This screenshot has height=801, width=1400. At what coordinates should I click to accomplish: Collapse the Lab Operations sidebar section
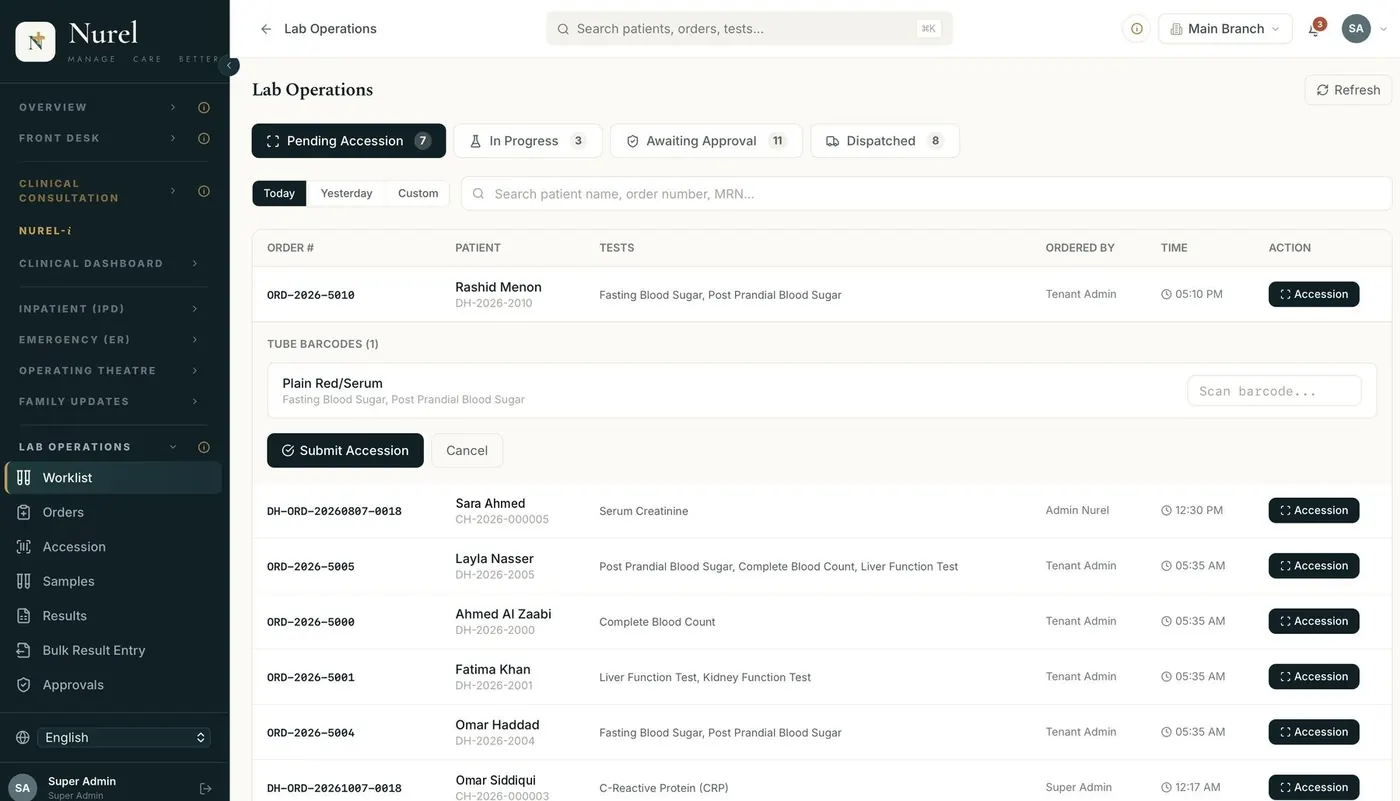click(x=173, y=447)
